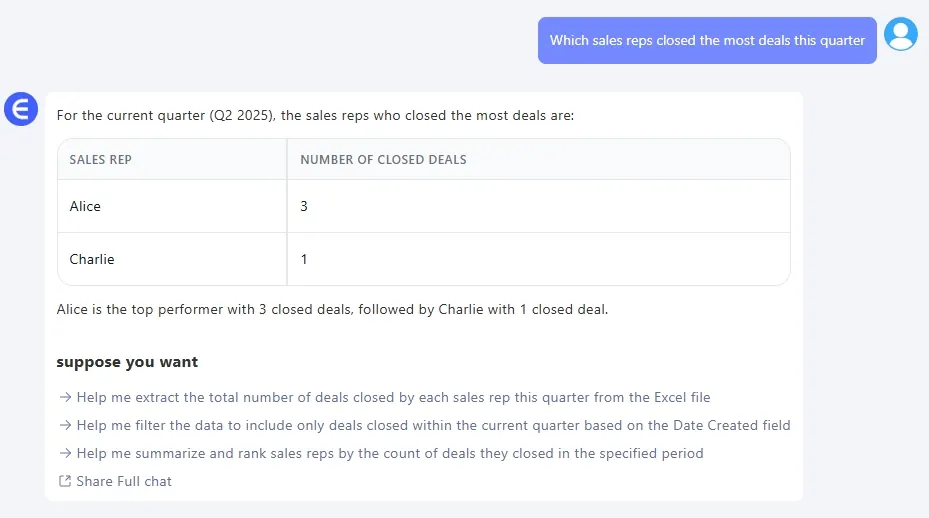The width and height of the screenshot is (929, 518).
Task: Choose the filter by Date Created suggestion text
Action: tap(433, 425)
